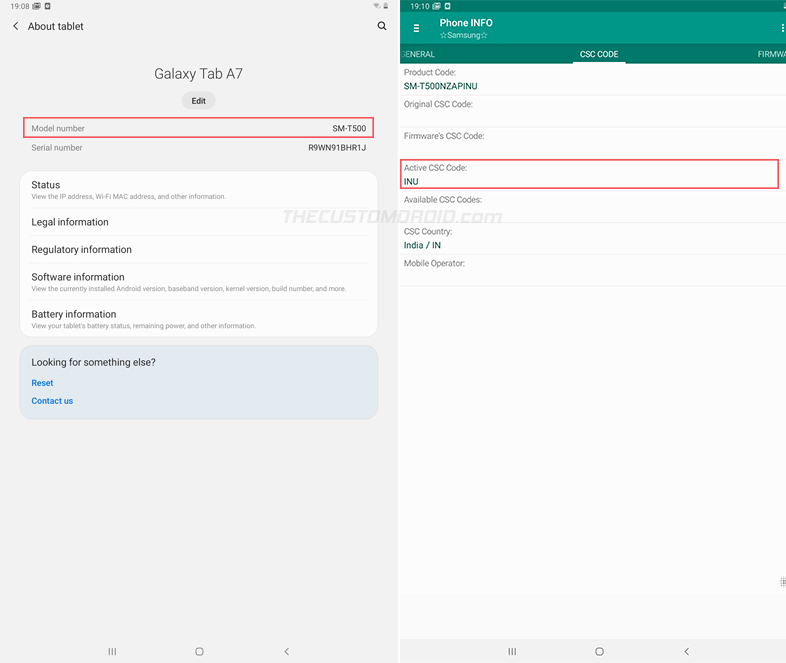Open the hamburger menu in Phone INFO

416,29
